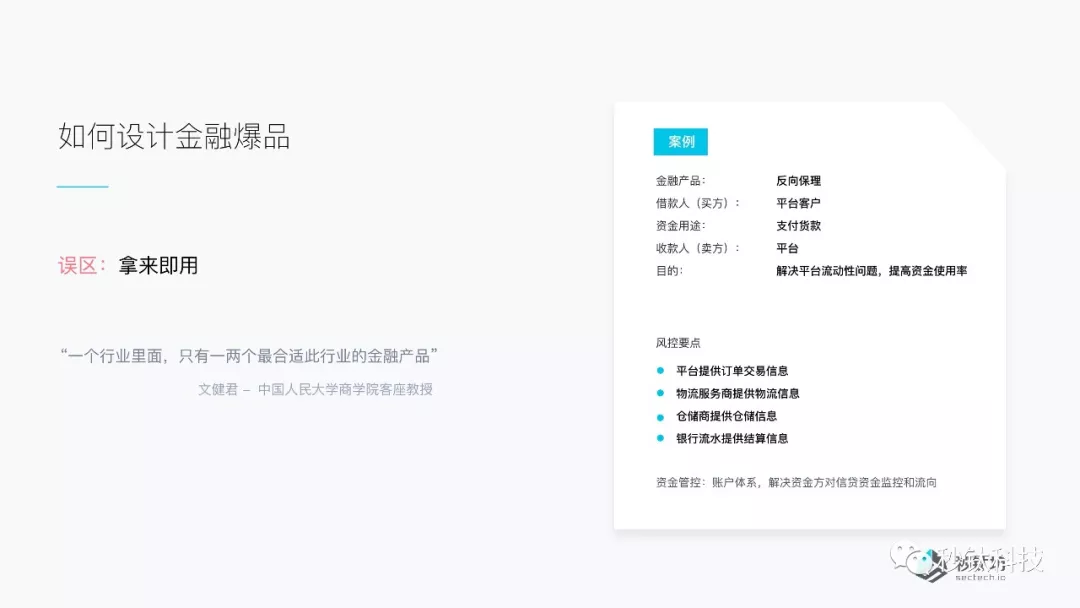Click the 平台客户 borrower value
The image size is (1080, 608).
798,203
